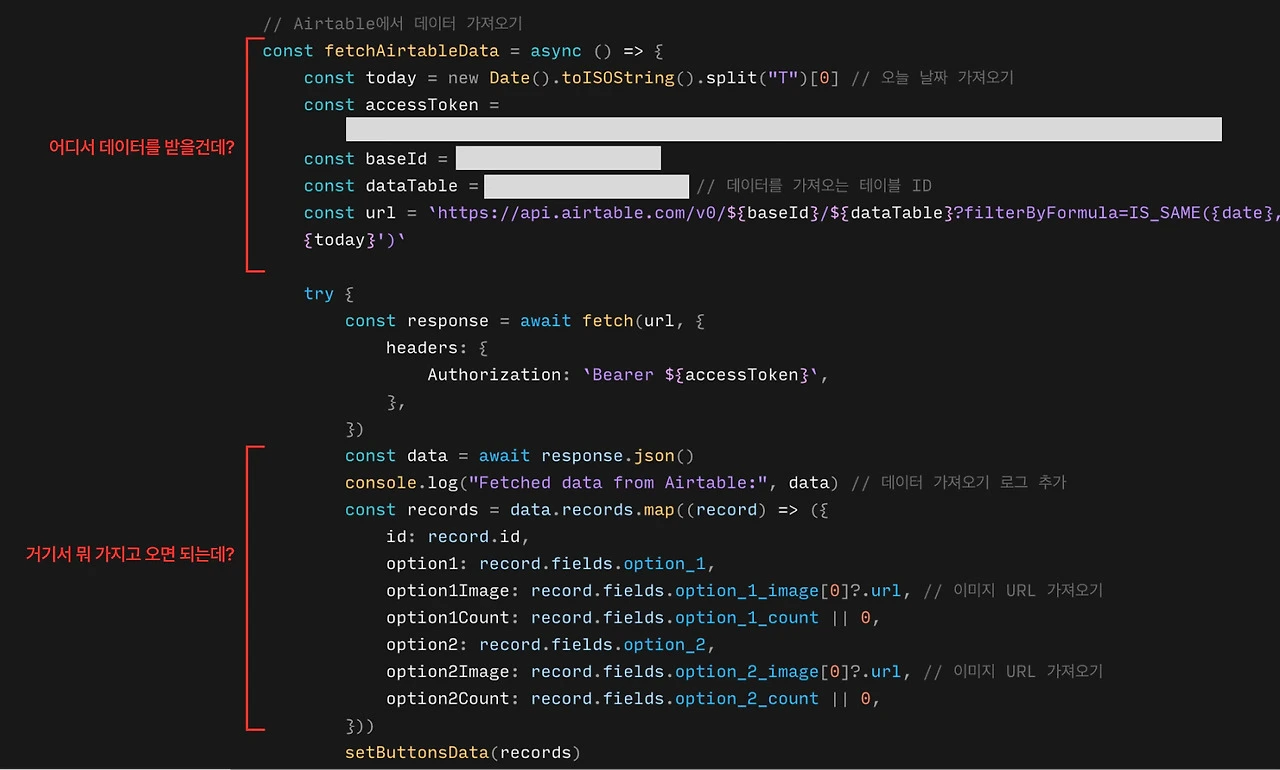Image resolution: width=1280 pixels, height=770 pixels.
Task: Click the "id: record.id," line
Action: click(458, 537)
